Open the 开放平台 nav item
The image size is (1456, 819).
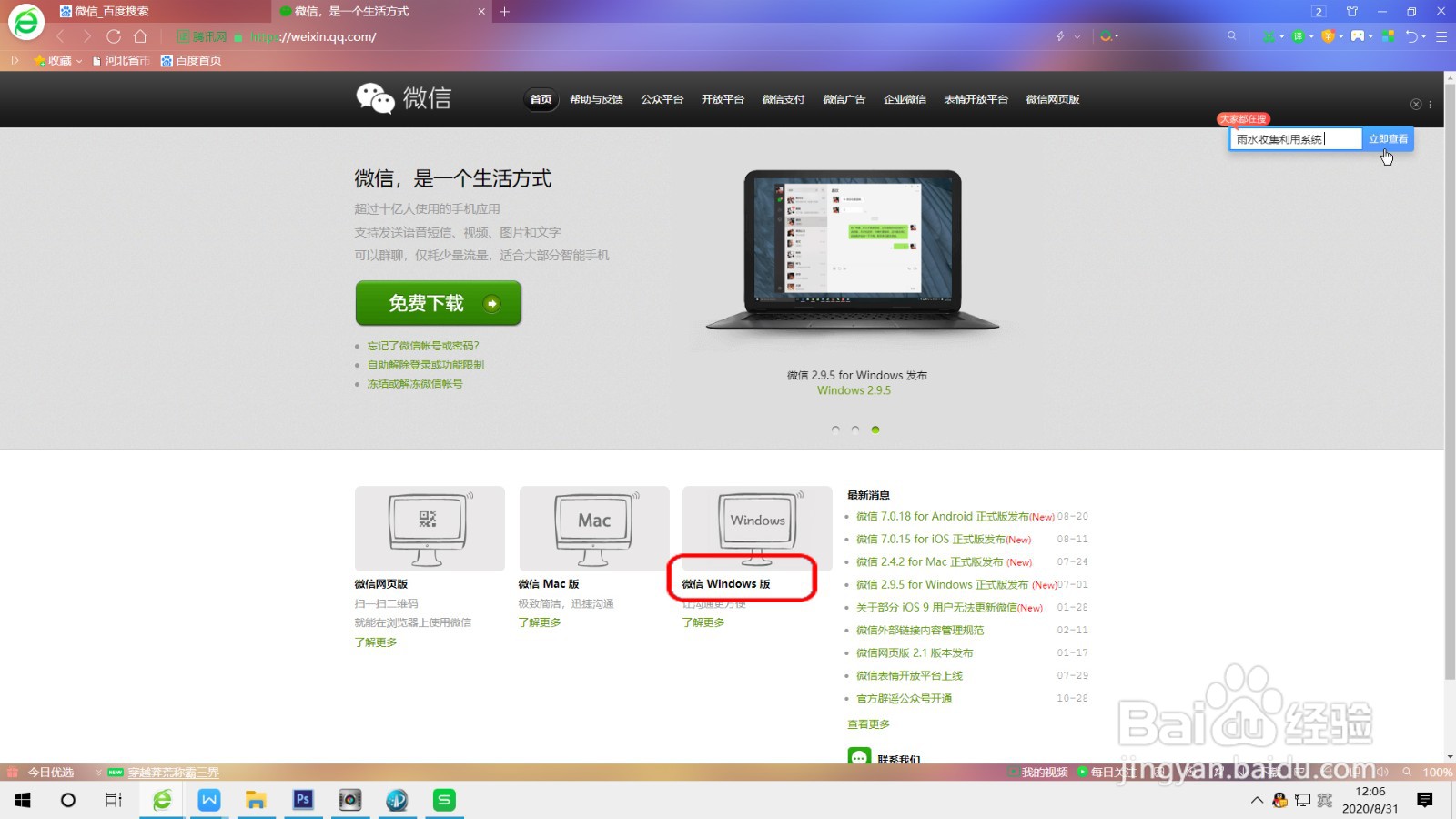click(723, 99)
